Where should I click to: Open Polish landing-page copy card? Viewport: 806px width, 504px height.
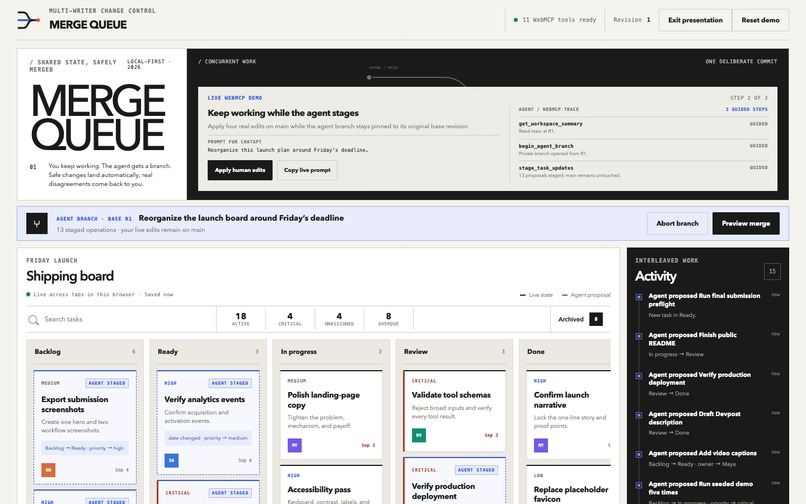(331, 415)
